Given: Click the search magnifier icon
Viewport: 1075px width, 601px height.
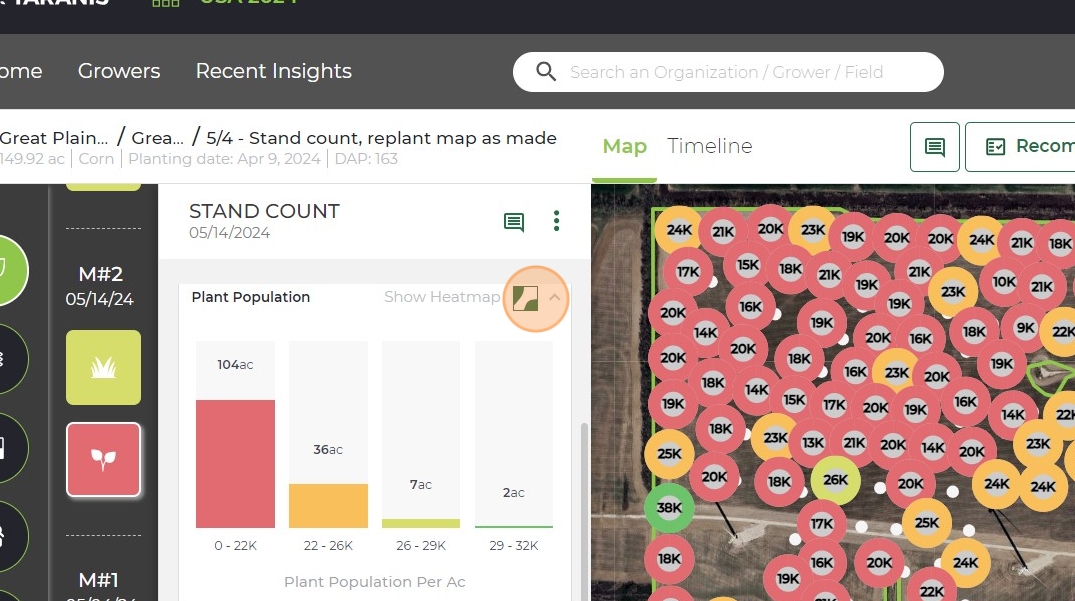Looking at the screenshot, I should tap(546, 71).
